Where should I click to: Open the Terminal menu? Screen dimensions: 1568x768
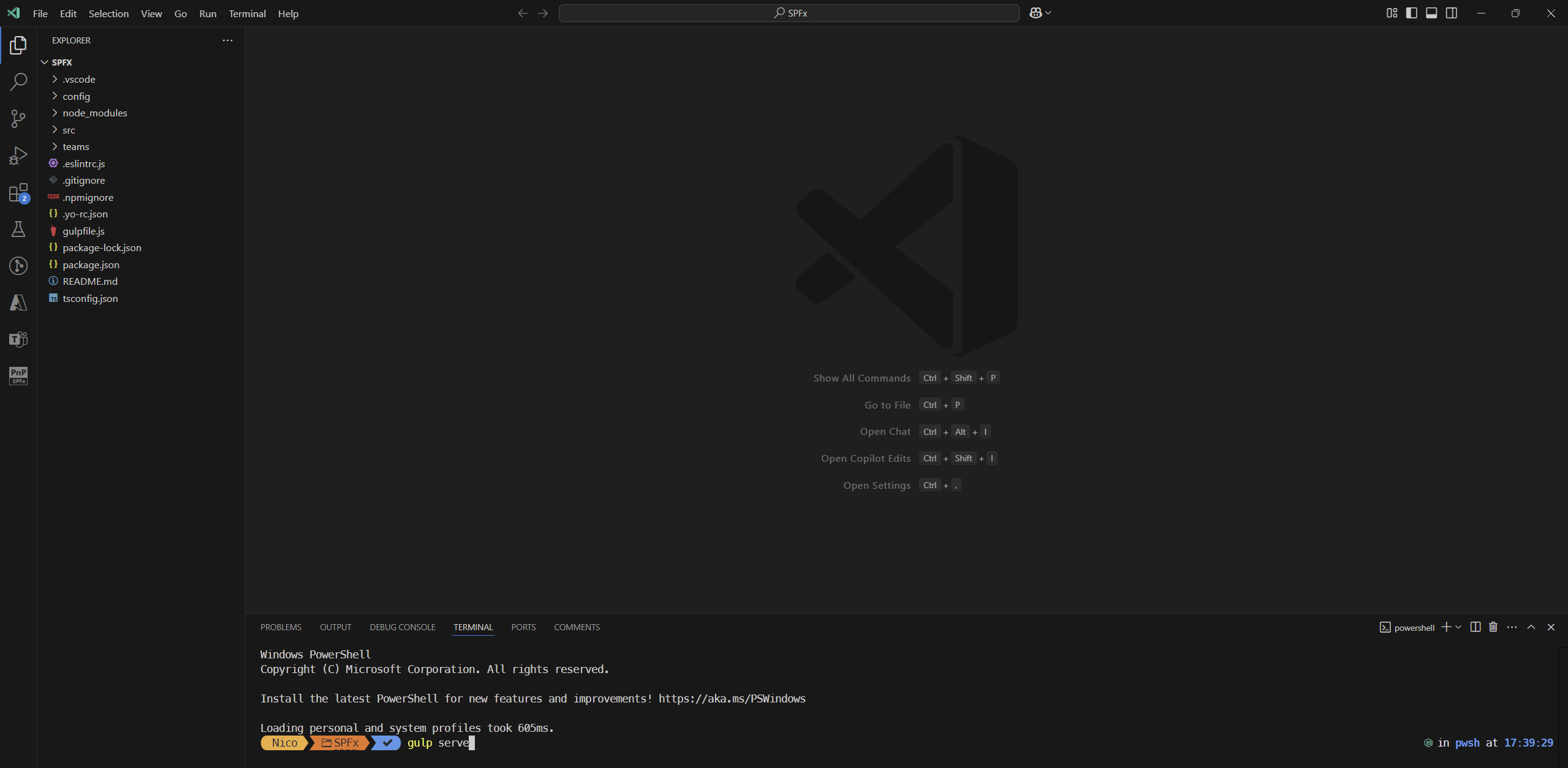pyautogui.click(x=247, y=13)
